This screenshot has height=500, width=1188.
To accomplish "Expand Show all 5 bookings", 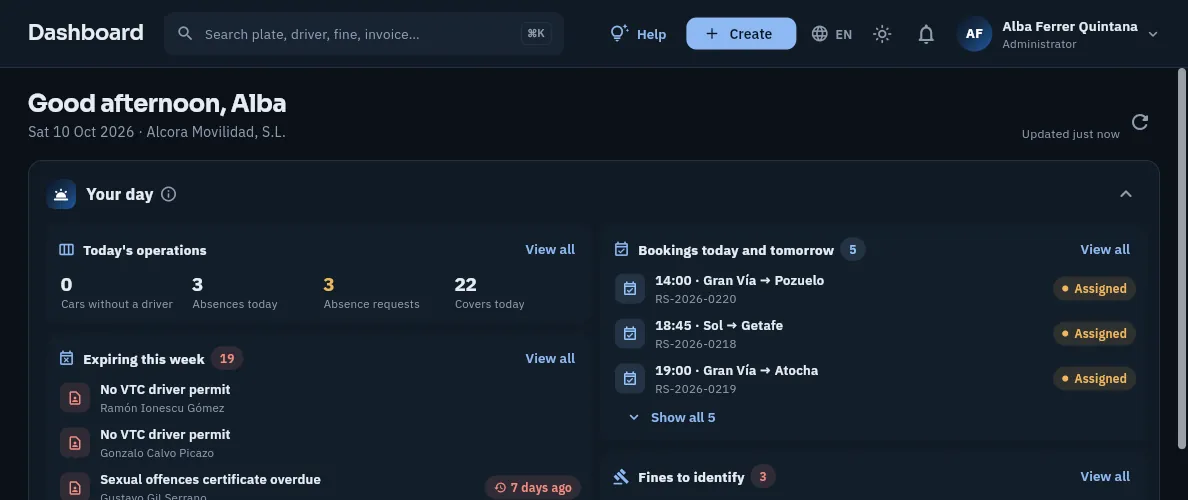I will pyautogui.click(x=672, y=417).
